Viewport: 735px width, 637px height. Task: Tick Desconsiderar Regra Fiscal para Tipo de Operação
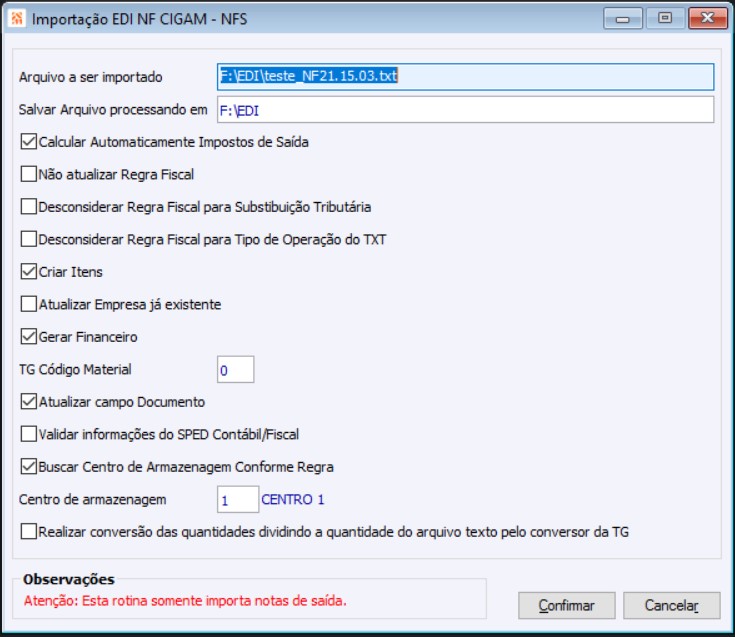pyautogui.click(x=29, y=239)
